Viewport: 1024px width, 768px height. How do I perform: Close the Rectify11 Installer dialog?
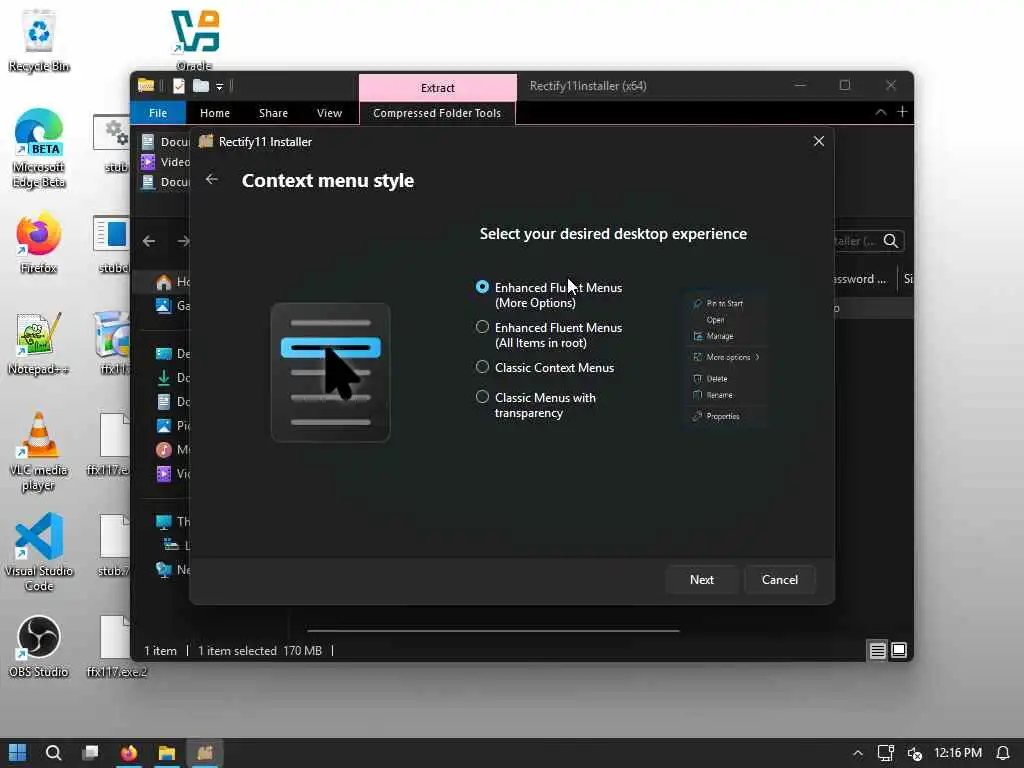[818, 141]
